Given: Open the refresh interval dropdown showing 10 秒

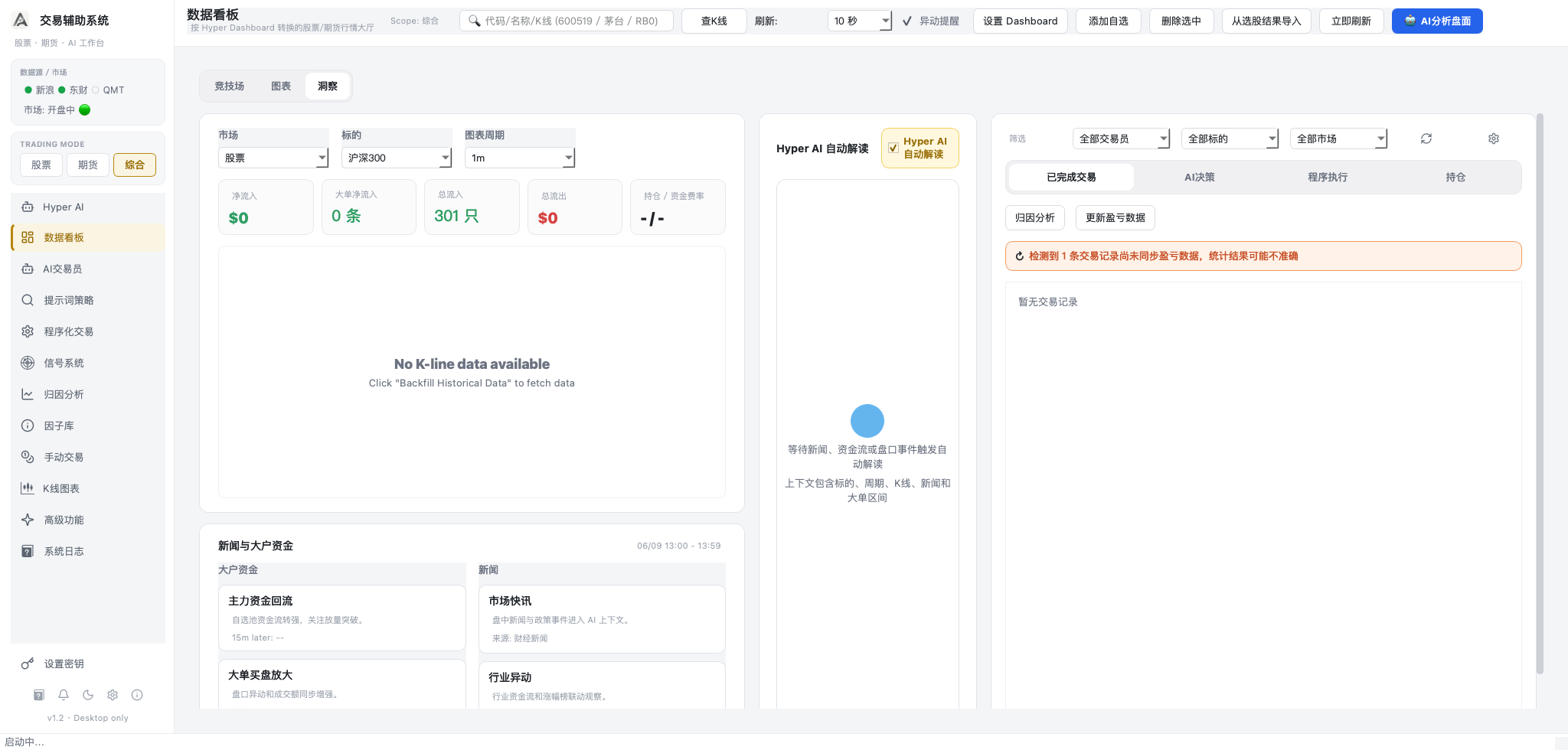Looking at the screenshot, I should (x=860, y=21).
